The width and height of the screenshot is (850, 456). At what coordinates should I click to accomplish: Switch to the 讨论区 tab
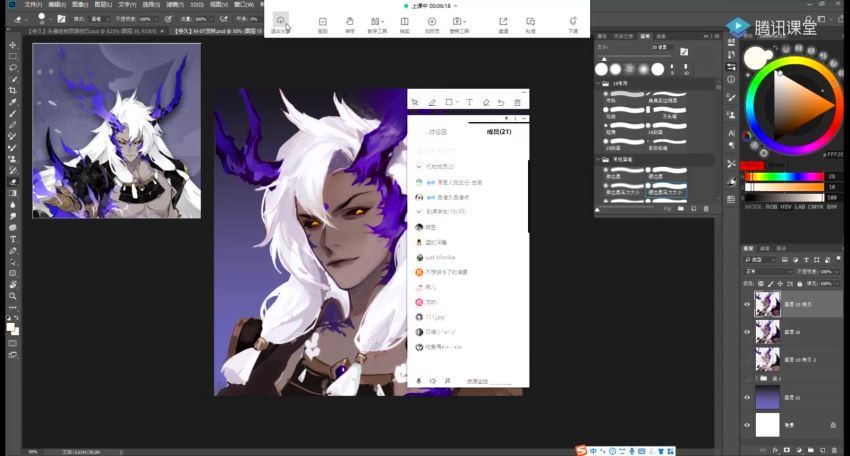pyautogui.click(x=437, y=132)
